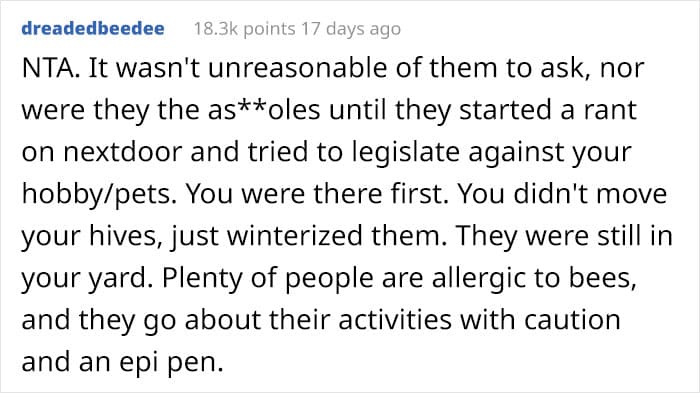
Task: Click the phrase "epi pen" at the end
Action: pos(171,363)
